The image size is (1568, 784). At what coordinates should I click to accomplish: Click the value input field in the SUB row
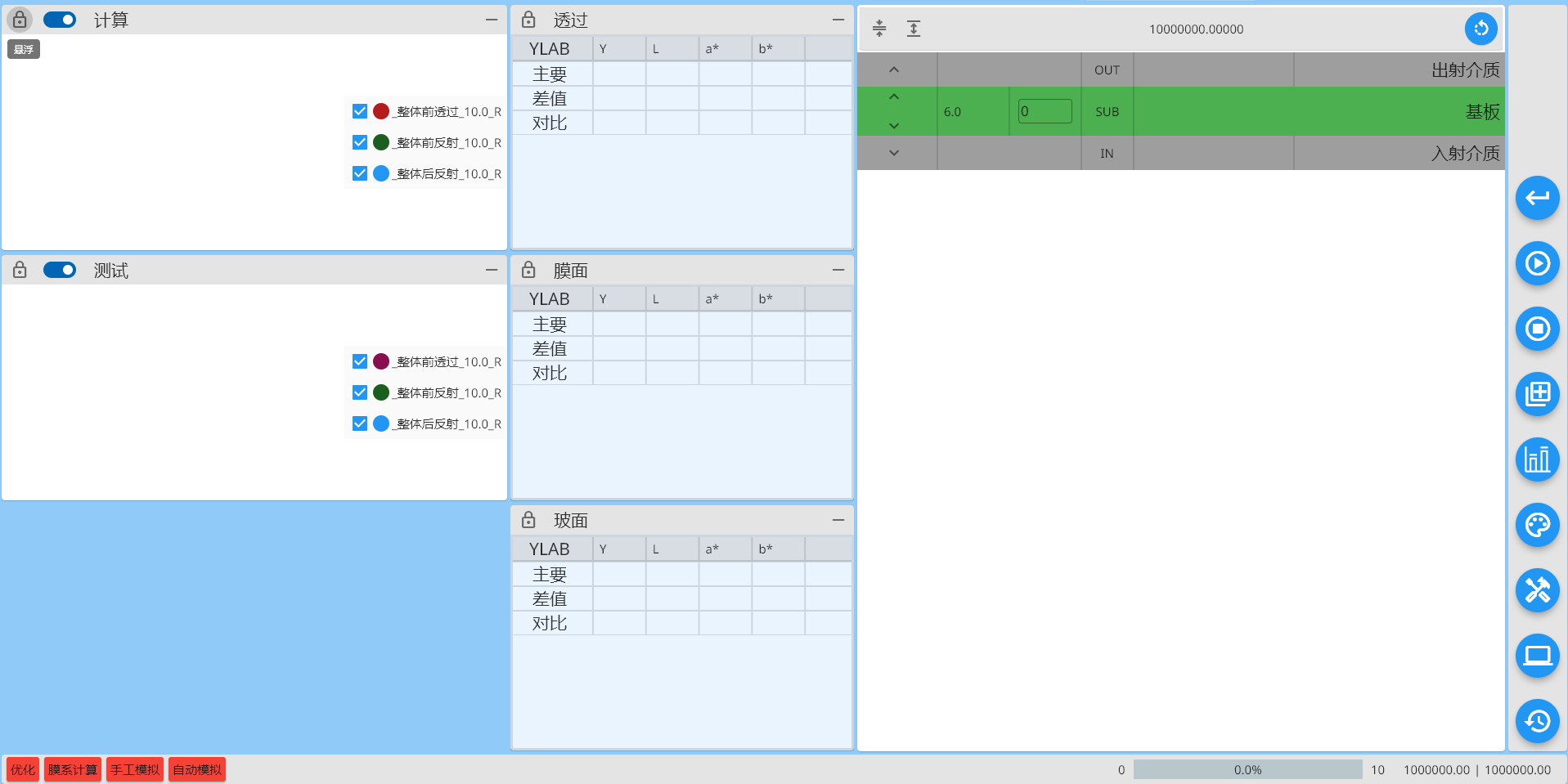click(x=1045, y=110)
